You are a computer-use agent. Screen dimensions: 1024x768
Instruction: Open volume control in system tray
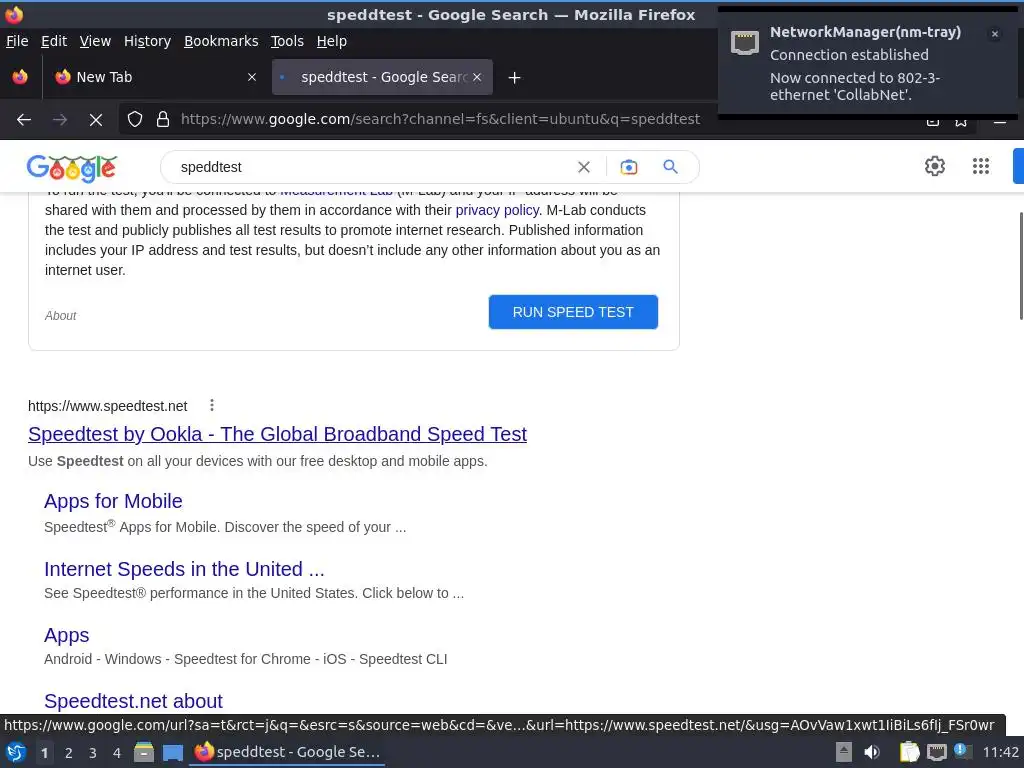(871, 752)
